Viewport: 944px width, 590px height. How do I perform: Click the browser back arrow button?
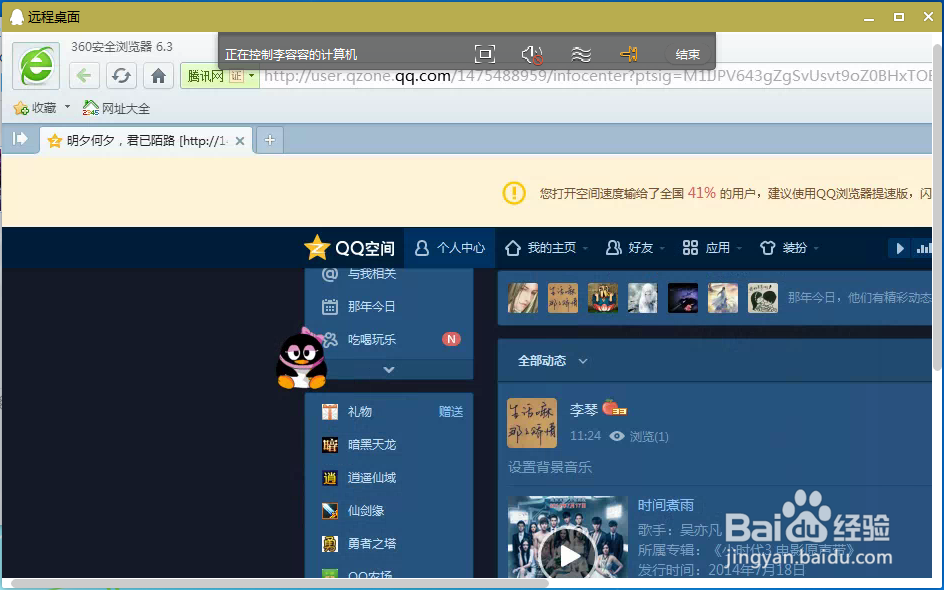coord(84,76)
